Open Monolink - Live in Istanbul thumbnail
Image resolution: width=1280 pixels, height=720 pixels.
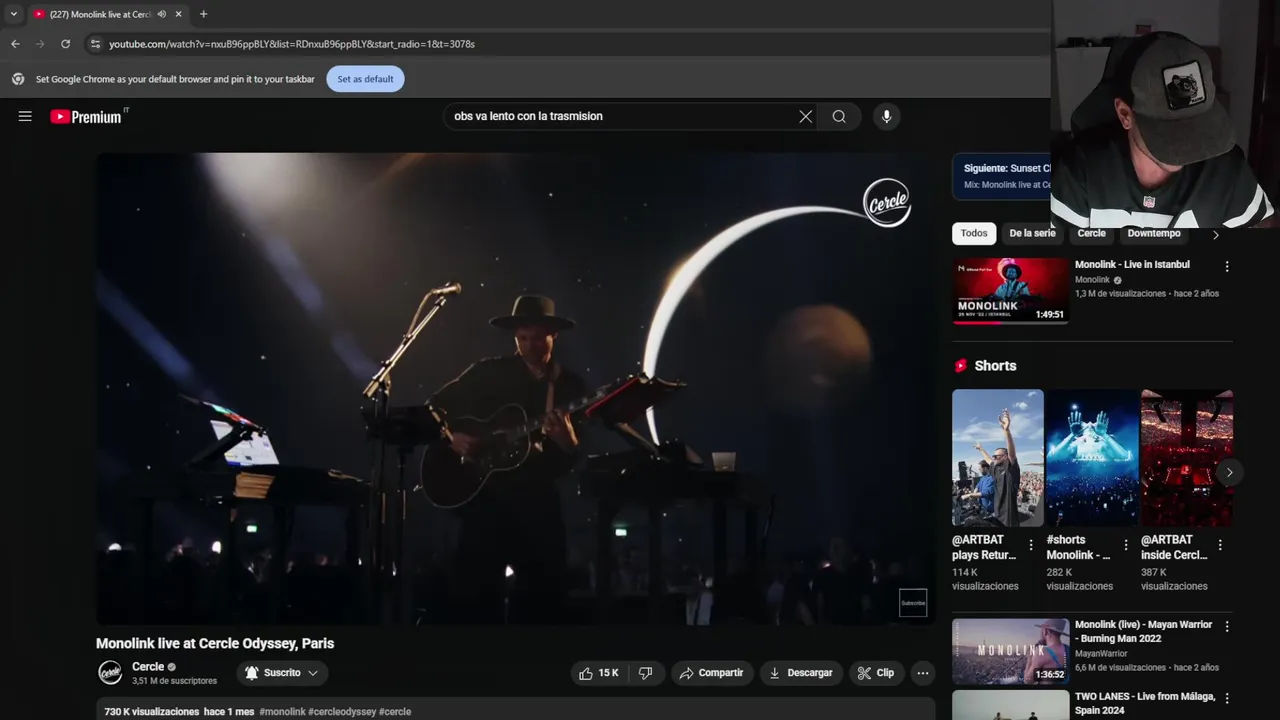point(1010,291)
